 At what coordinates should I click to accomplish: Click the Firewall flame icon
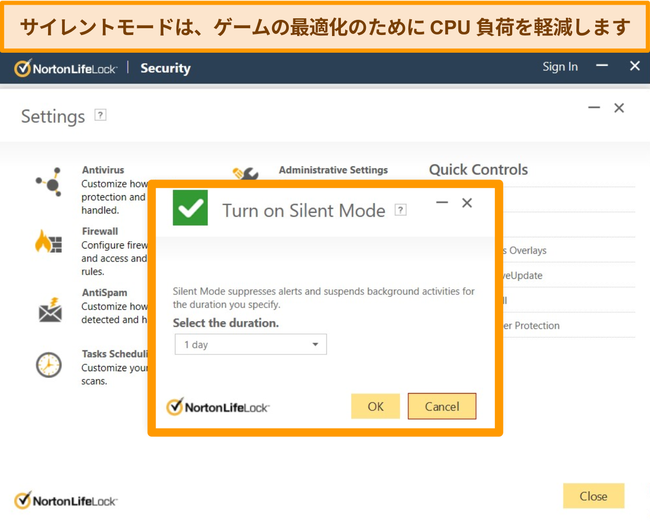(49, 241)
